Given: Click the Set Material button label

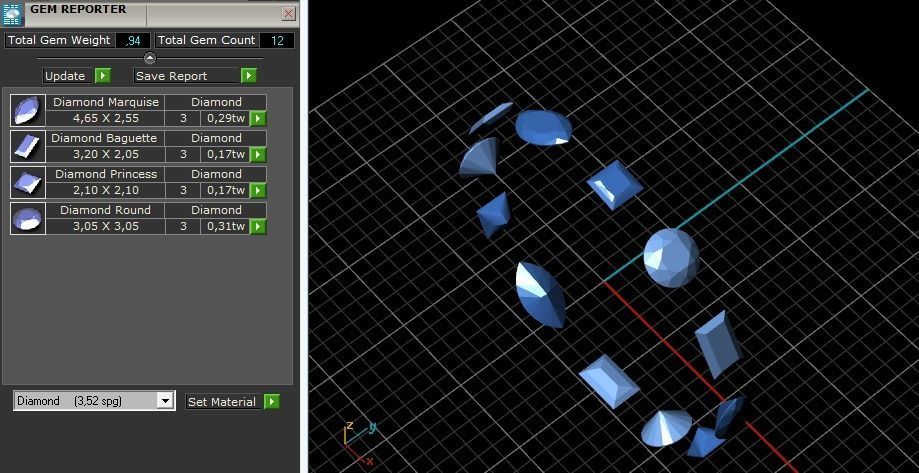Looking at the screenshot, I should click(224, 402).
